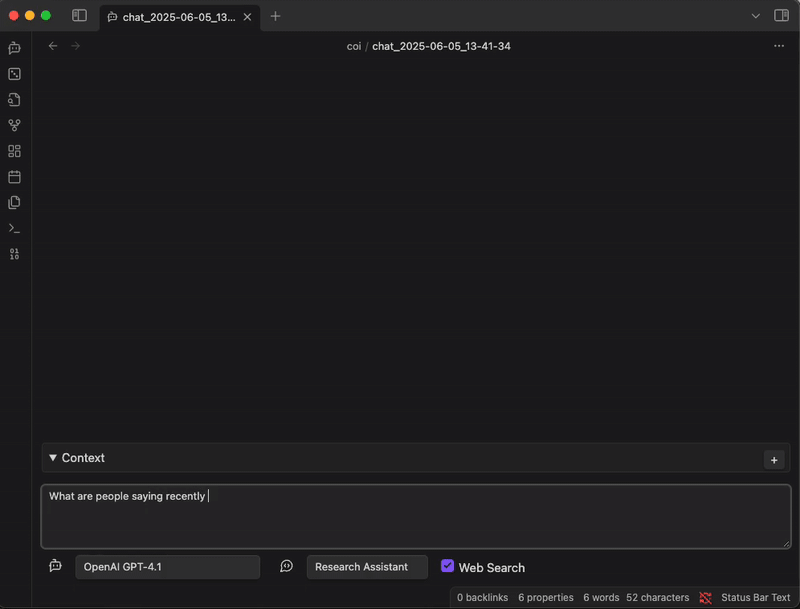This screenshot has width=800, height=609.
Task: Click the calendar icon in the left ribbon
Action: click(13, 176)
